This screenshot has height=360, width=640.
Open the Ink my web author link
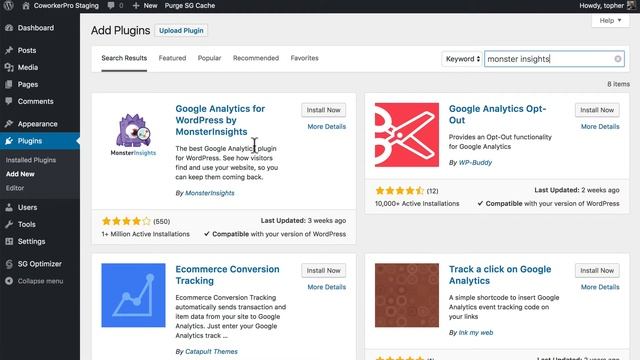[x=476, y=333]
